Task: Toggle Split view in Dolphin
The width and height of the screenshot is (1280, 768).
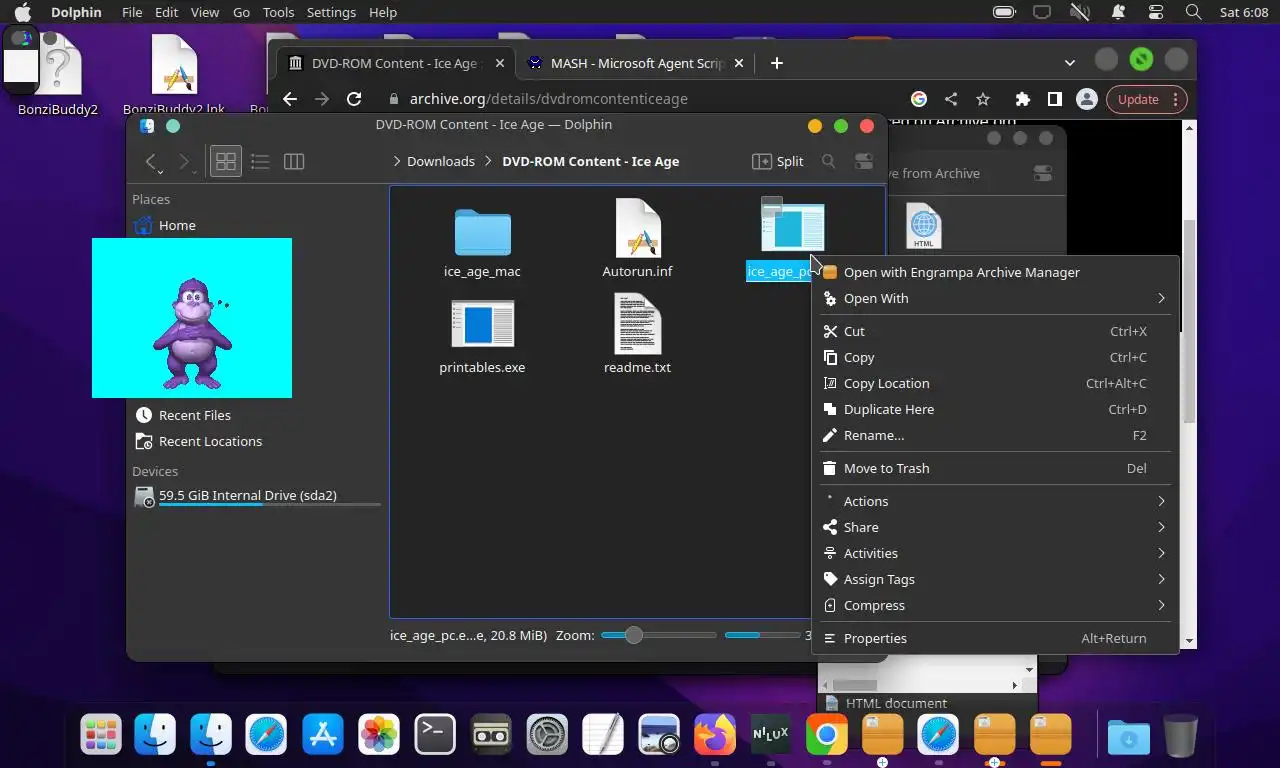Action: (x=778, y=161)
